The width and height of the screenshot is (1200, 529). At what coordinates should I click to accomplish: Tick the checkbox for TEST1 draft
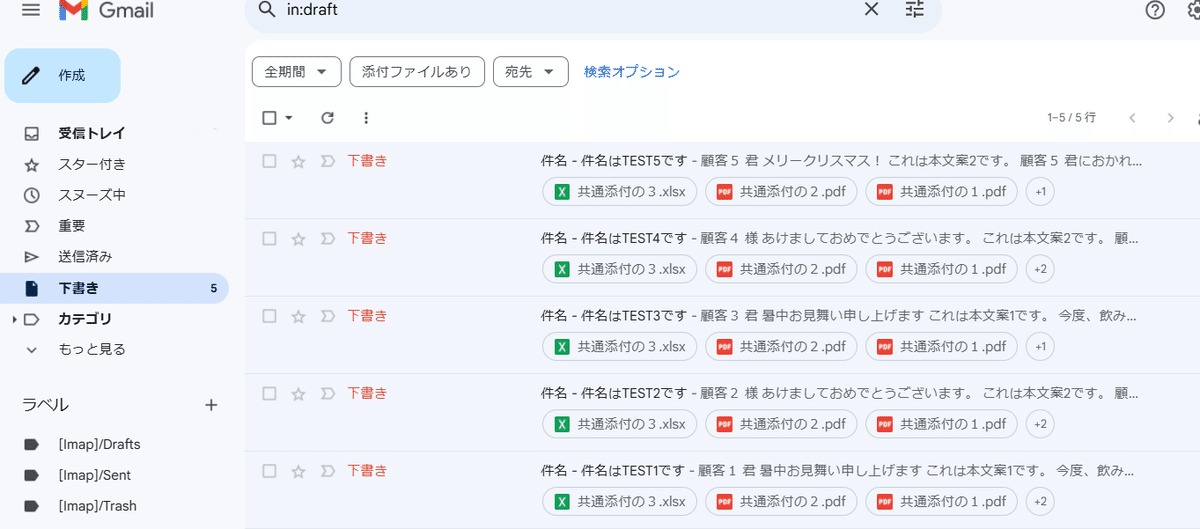coord(269,470)
